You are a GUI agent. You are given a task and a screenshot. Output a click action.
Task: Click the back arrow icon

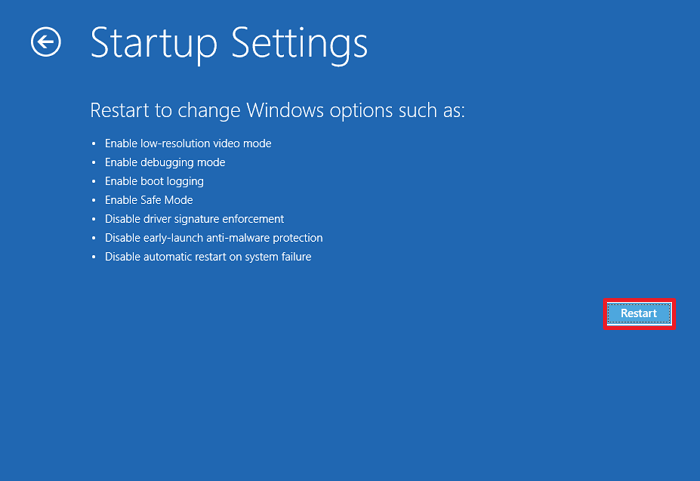46,42
